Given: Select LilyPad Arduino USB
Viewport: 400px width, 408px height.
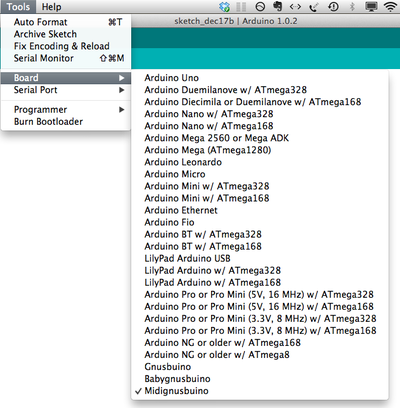Looking at the screenshot, I should pos(260,258).
